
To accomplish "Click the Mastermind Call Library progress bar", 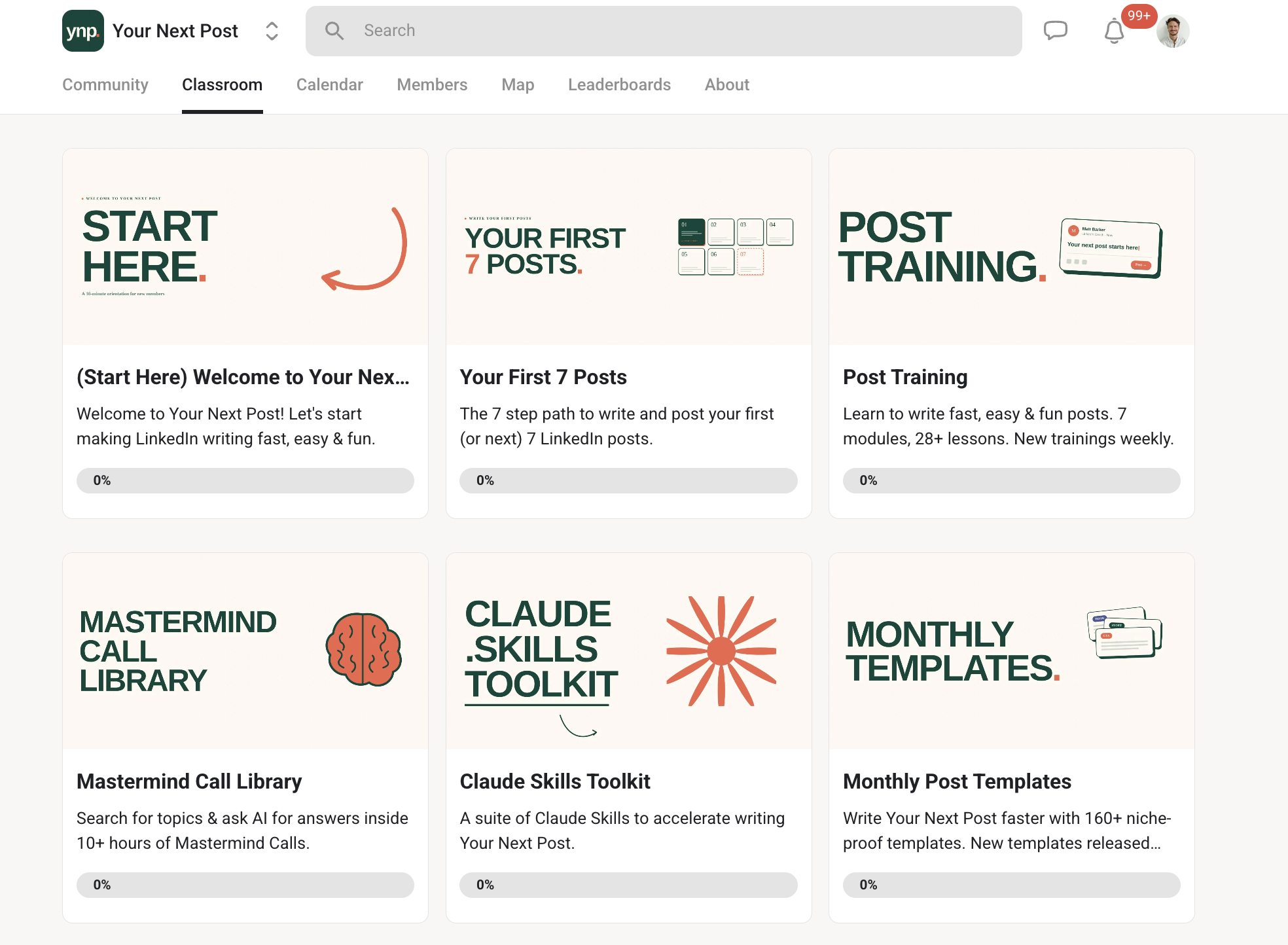I will [x=245, y=885].
